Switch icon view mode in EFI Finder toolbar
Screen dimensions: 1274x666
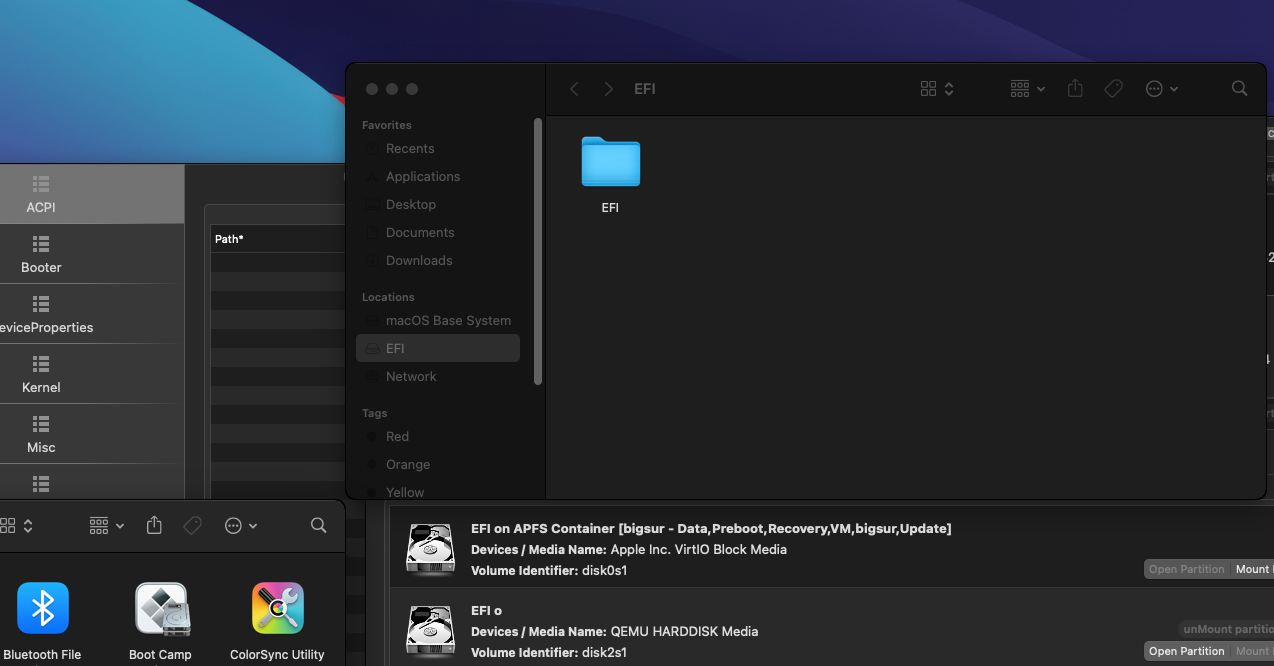click(x=937, y=89)
